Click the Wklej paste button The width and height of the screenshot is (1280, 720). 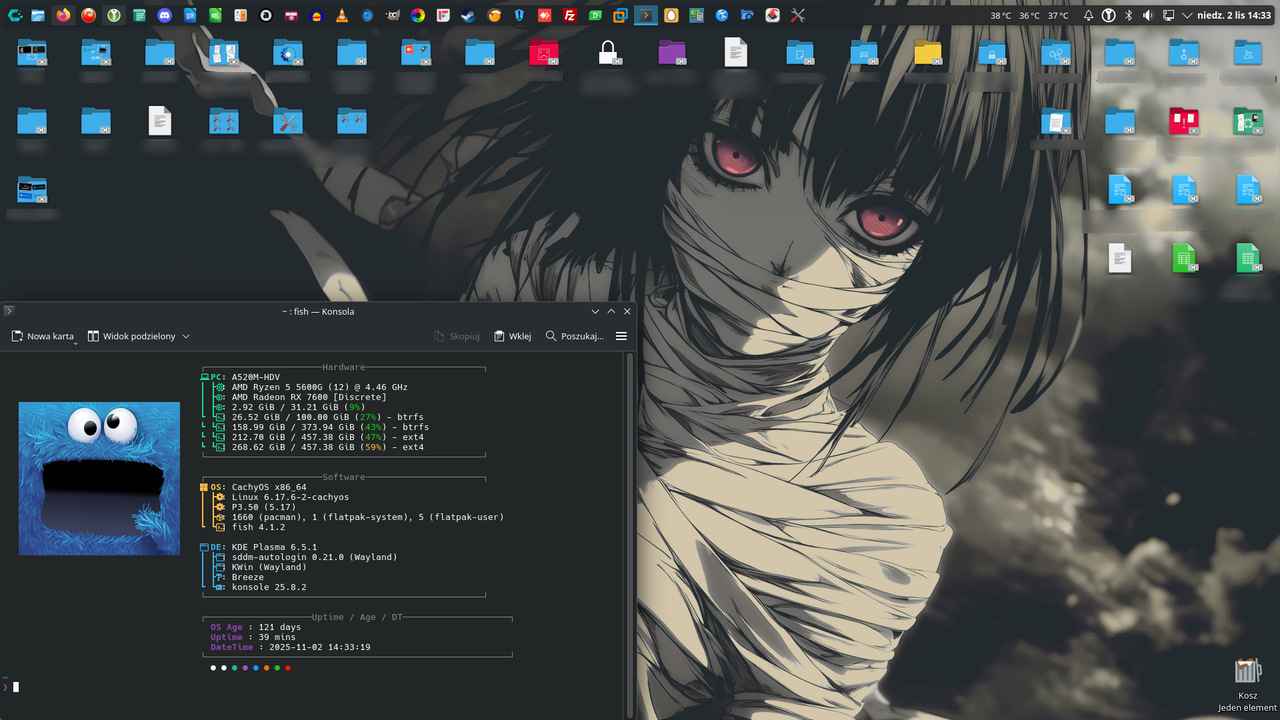tap(512, 337)
